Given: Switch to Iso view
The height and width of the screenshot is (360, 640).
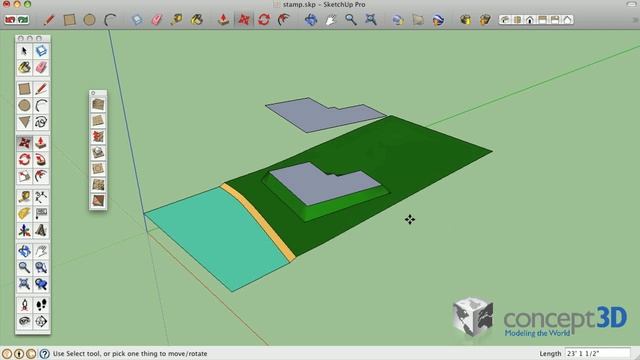Looking at the screenshot, I should (x=505, y=20).
